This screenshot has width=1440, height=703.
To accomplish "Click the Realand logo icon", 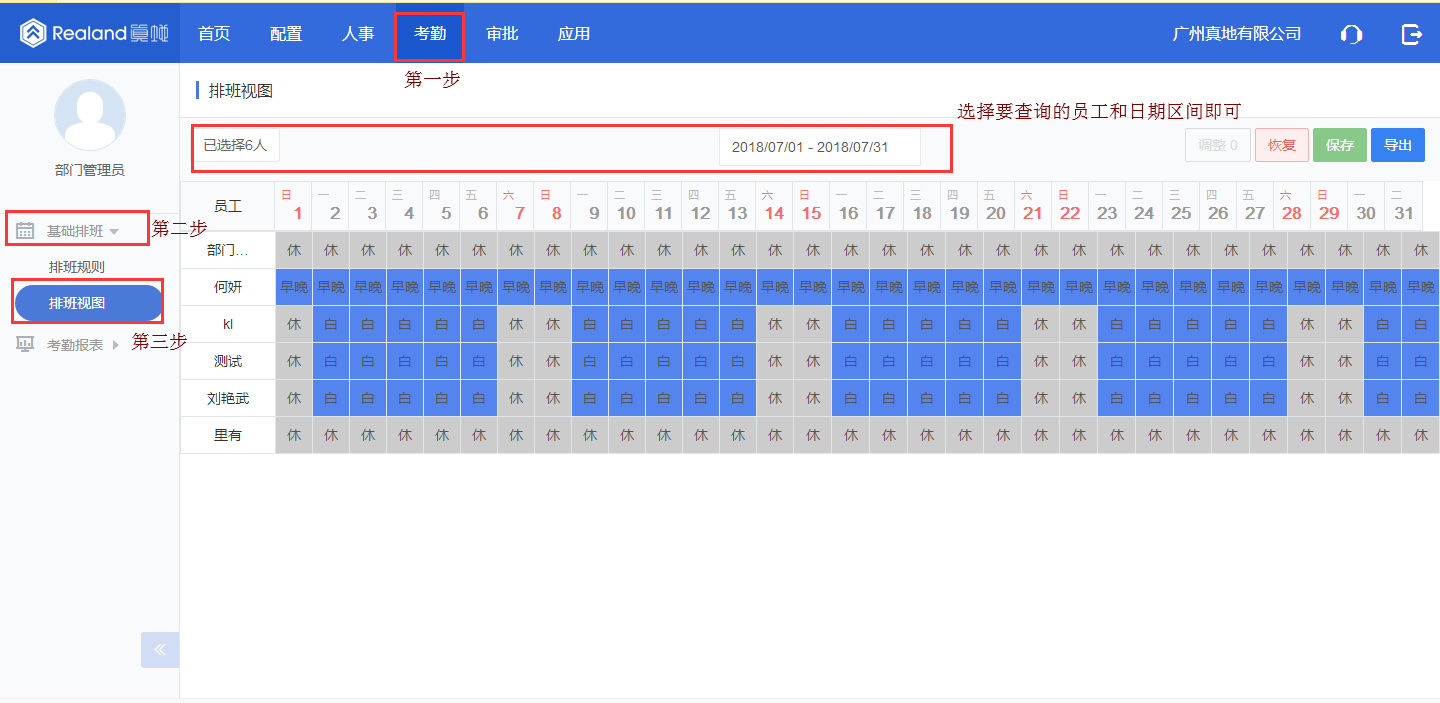I will 33,33.
